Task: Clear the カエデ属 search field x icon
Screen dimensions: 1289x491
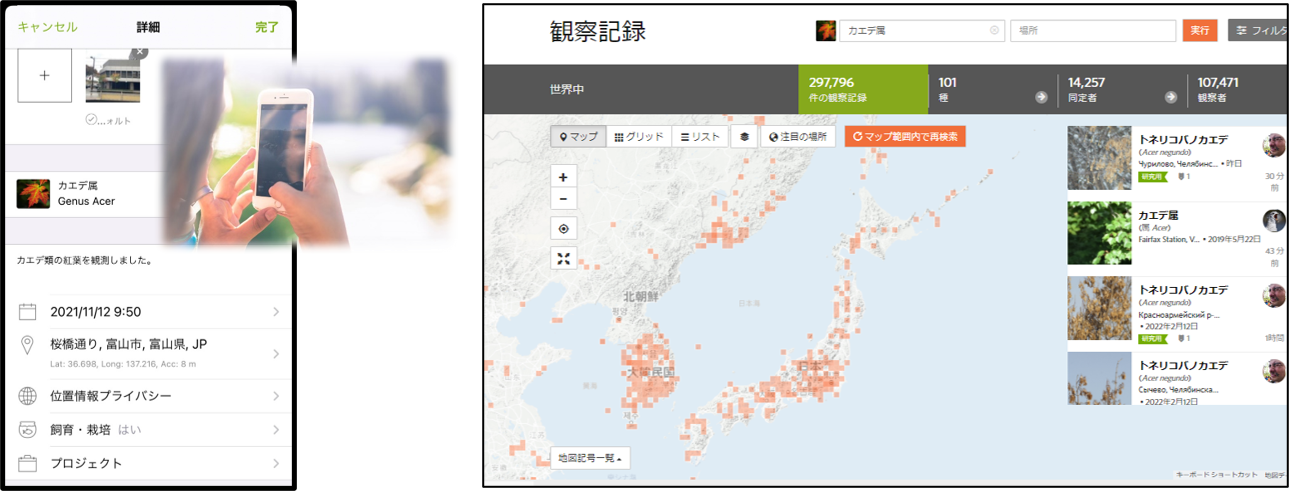Action: (x=994, y=31)
